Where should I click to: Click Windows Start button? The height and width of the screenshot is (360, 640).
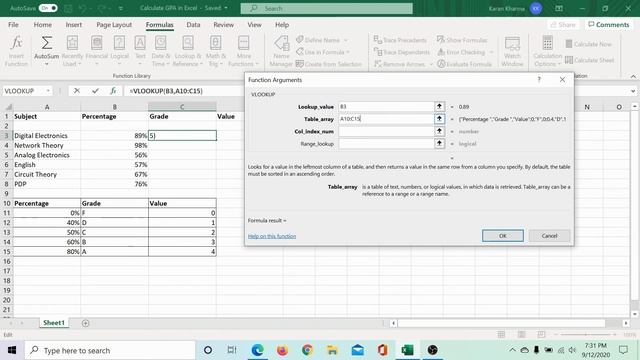coord(12,350)
